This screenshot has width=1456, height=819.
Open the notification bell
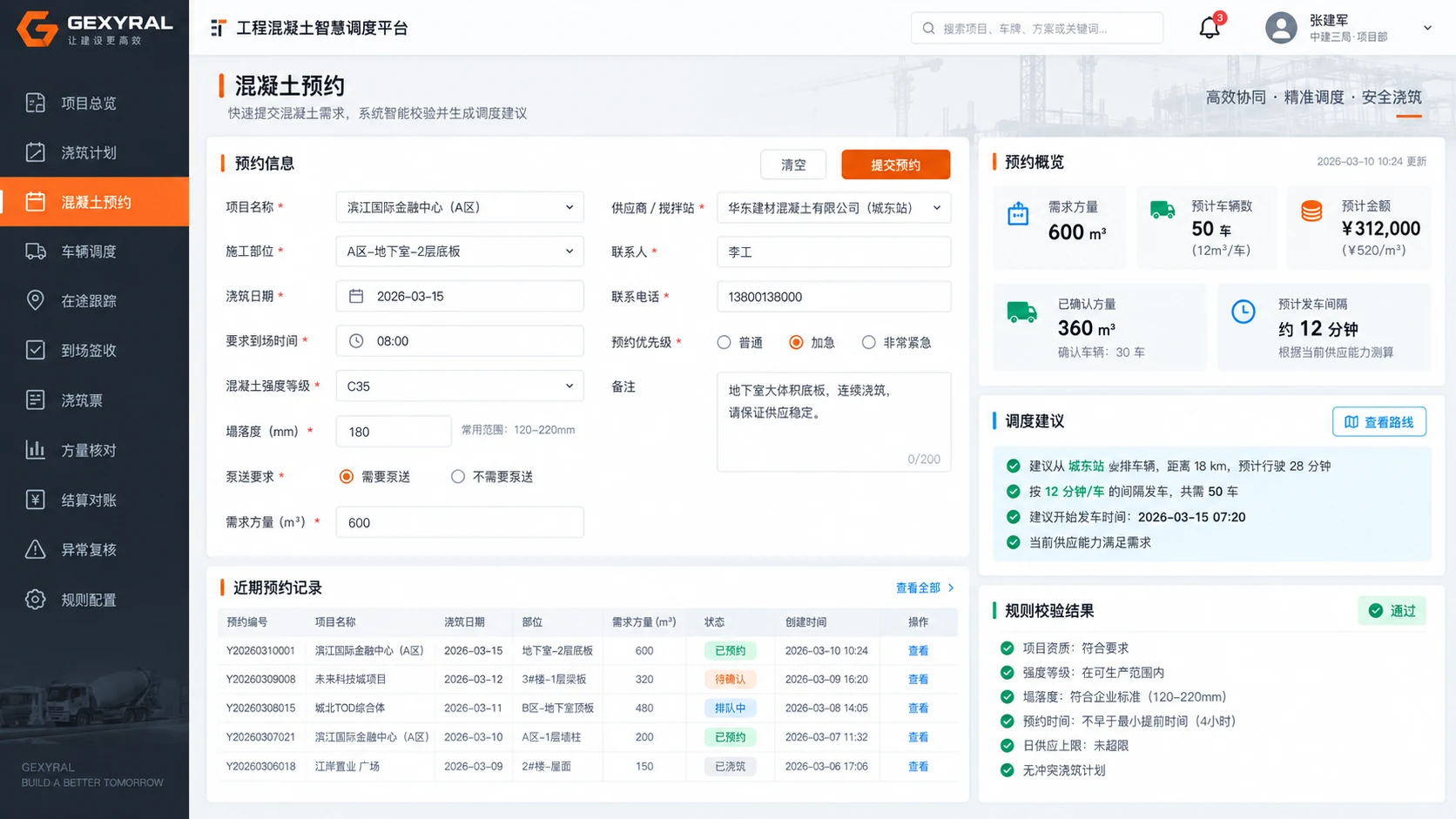point(1209,28)
